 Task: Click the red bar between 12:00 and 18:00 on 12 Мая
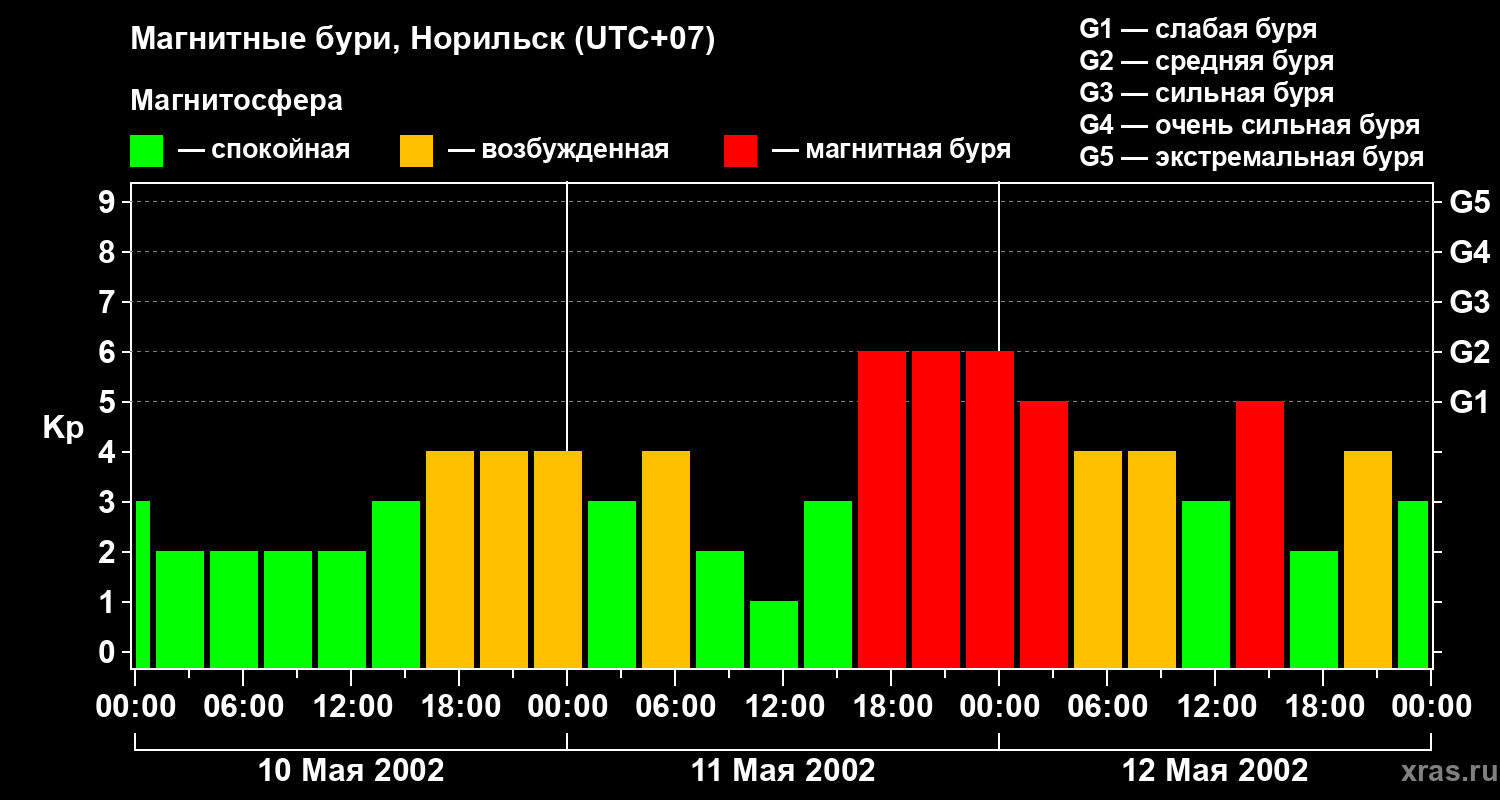coord(1260,534)
